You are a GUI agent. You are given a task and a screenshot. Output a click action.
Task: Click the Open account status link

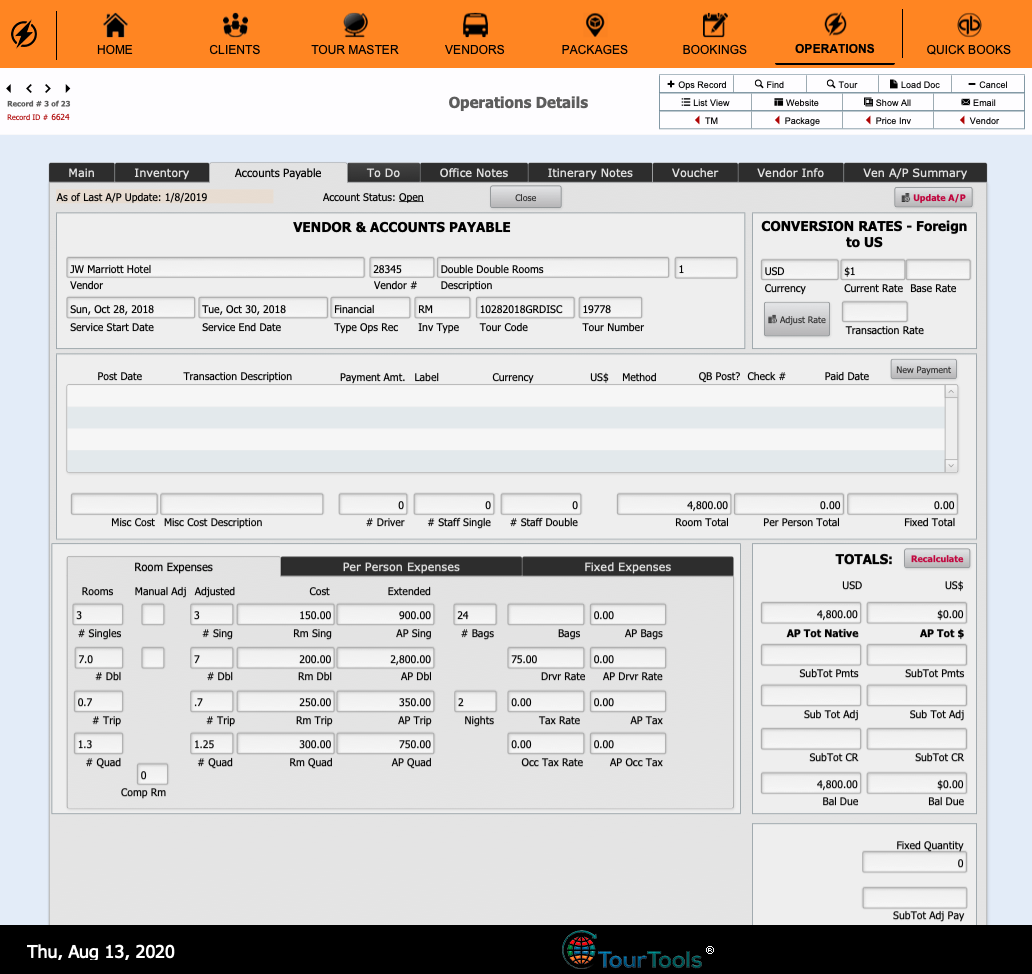[411, 197]
